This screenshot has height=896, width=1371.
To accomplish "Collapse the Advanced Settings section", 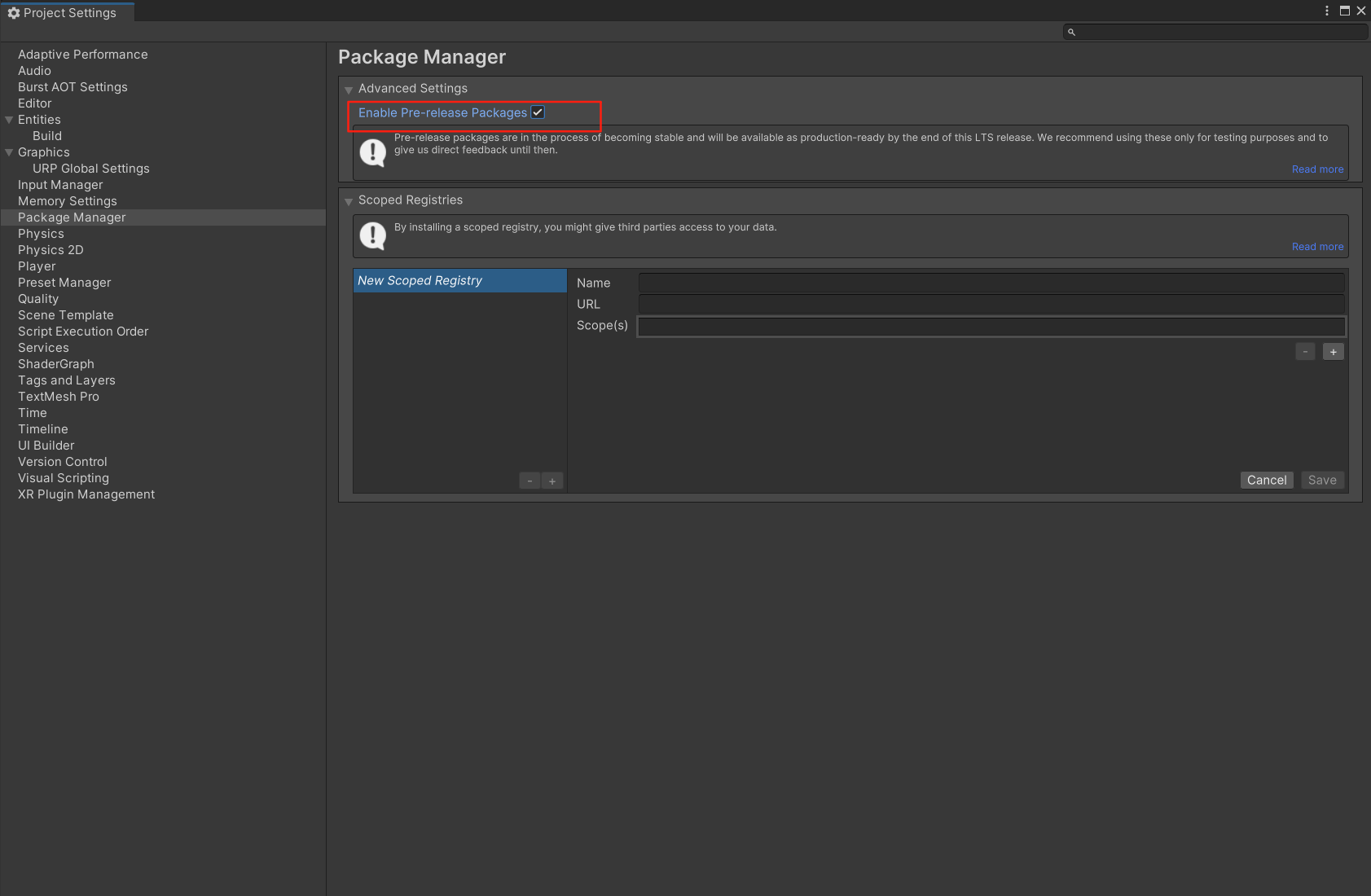I will (x=349, y=89).
